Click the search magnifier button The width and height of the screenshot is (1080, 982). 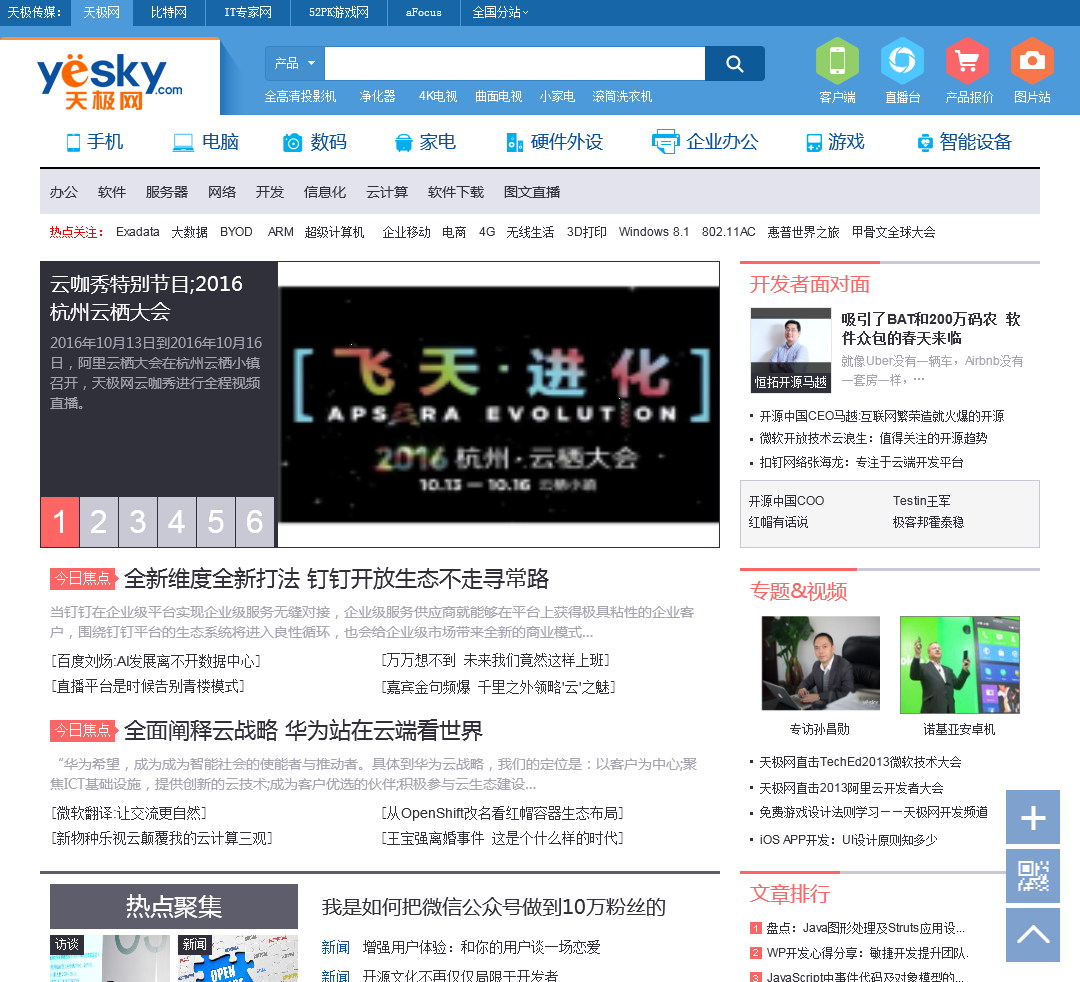point(734,64)
